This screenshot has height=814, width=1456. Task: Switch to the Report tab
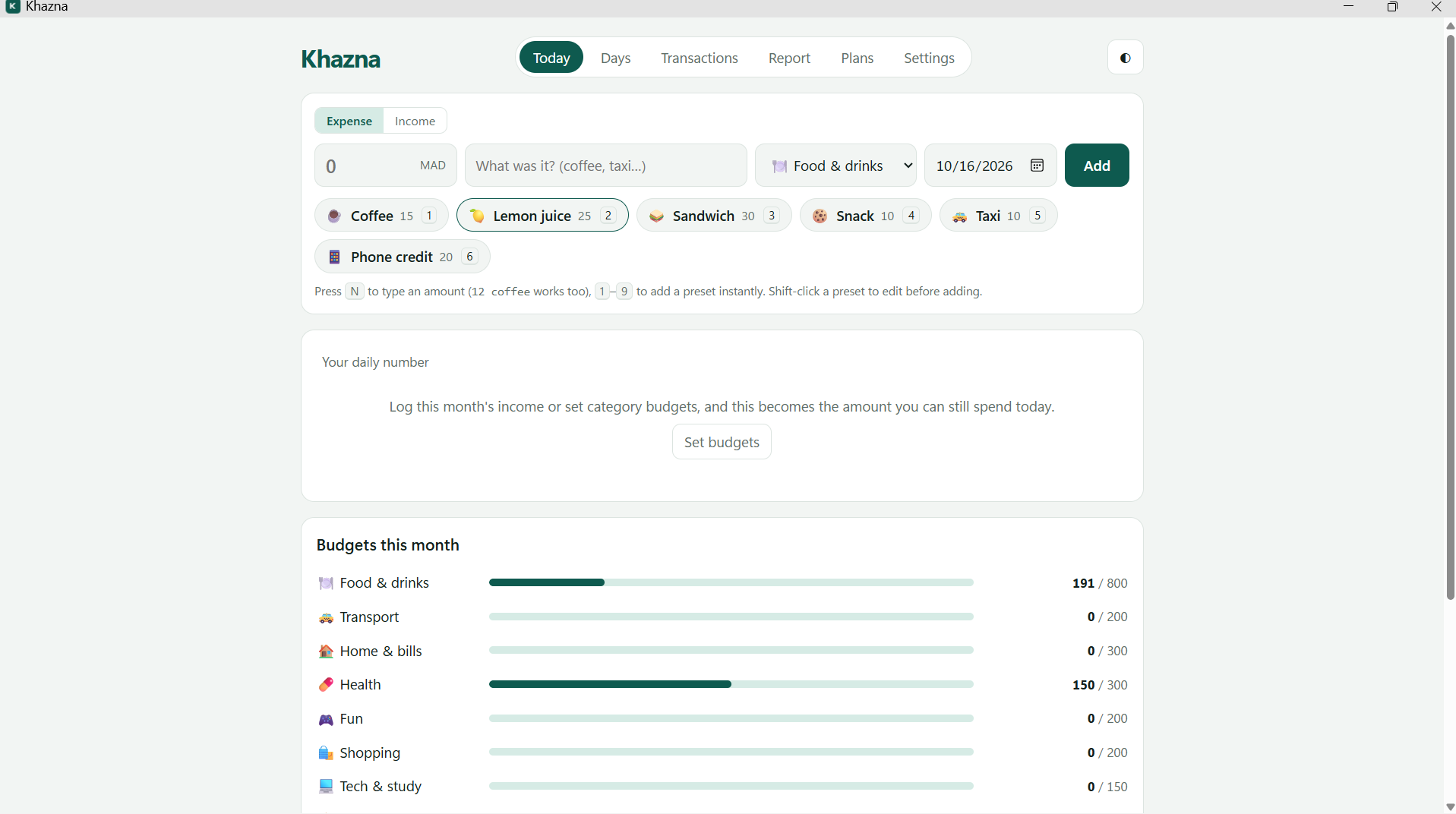point(789,58)
